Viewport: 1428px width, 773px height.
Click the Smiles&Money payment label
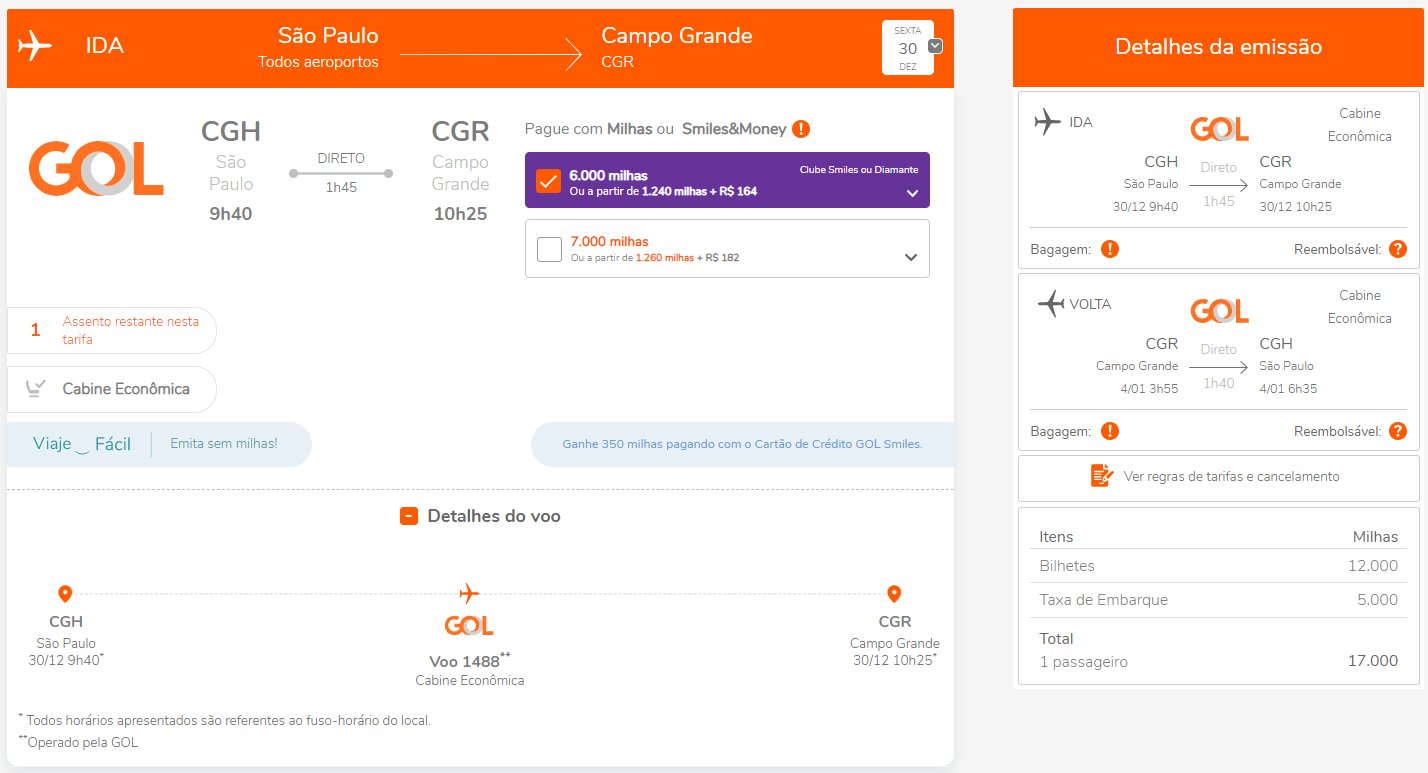pos(734,129)
